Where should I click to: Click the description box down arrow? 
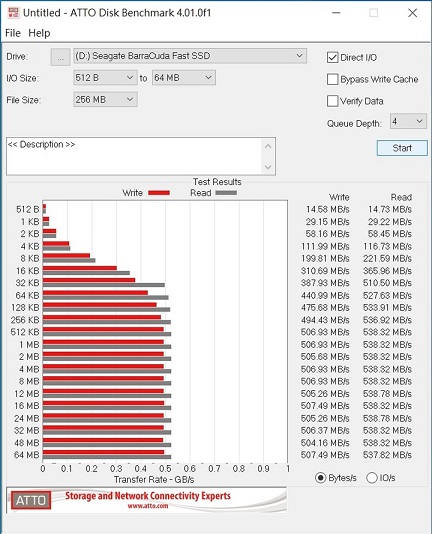(x=268, y=167)
